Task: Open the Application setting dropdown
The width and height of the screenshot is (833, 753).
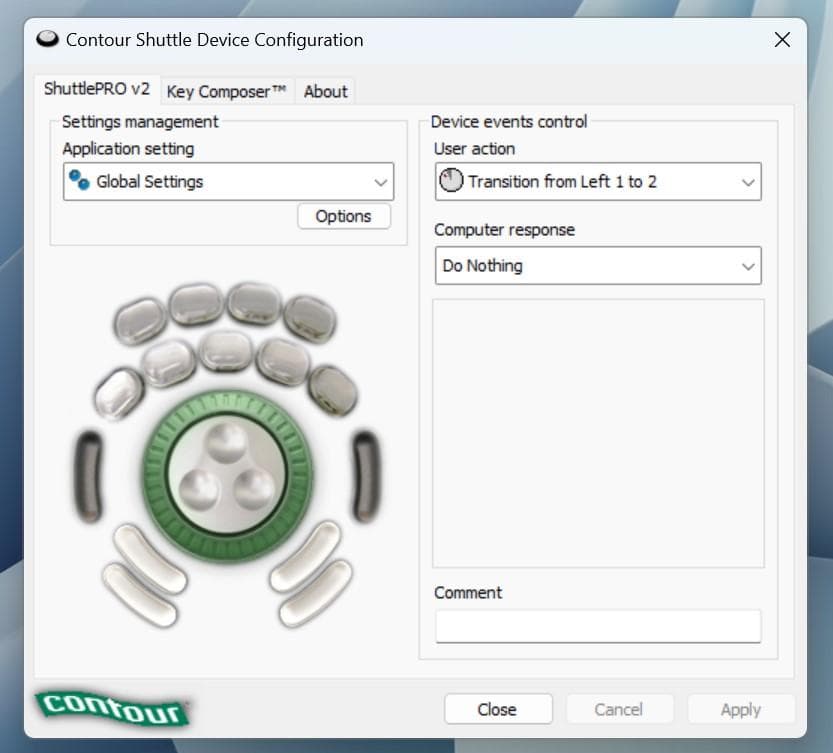Action: [x=228, y=182]
